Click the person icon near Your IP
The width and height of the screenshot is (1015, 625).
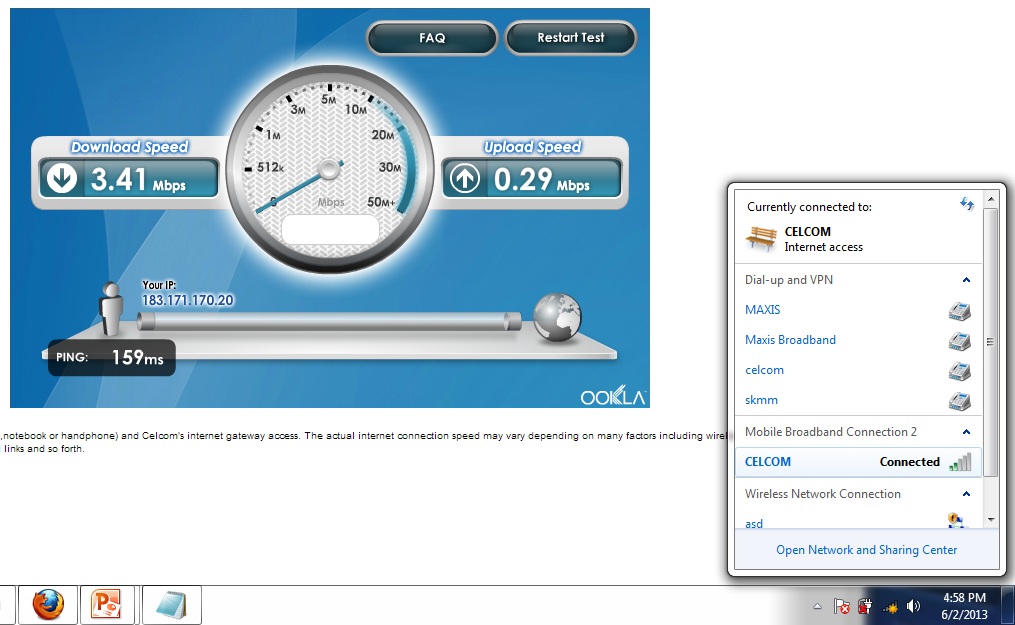click(x=111, y=309)
